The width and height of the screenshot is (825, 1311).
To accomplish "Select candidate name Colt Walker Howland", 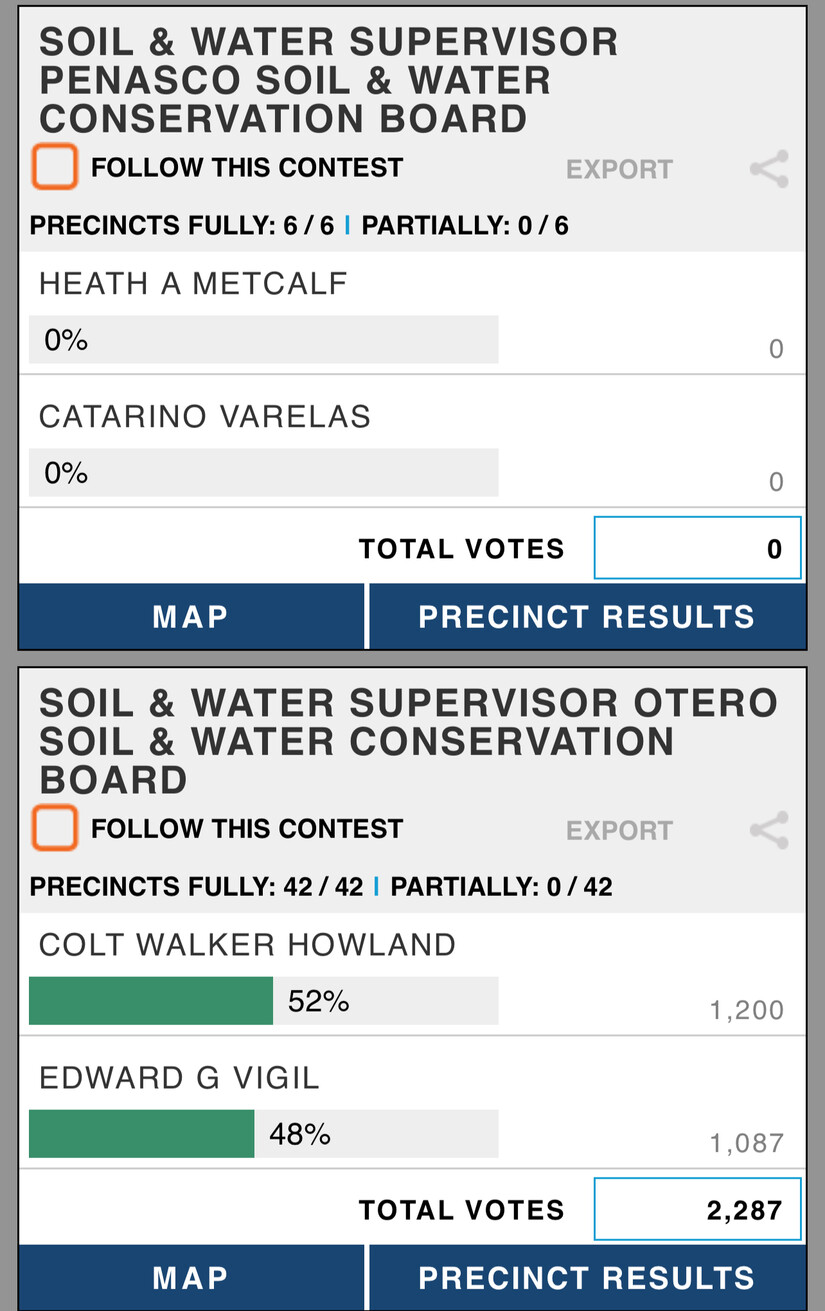I will pos(247,945).
